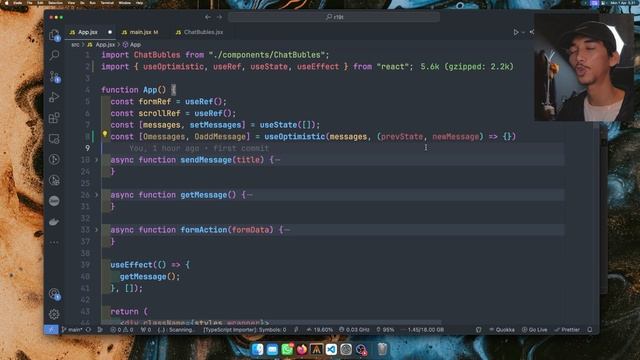Click Prettier in the status bar

coord(567,330)
